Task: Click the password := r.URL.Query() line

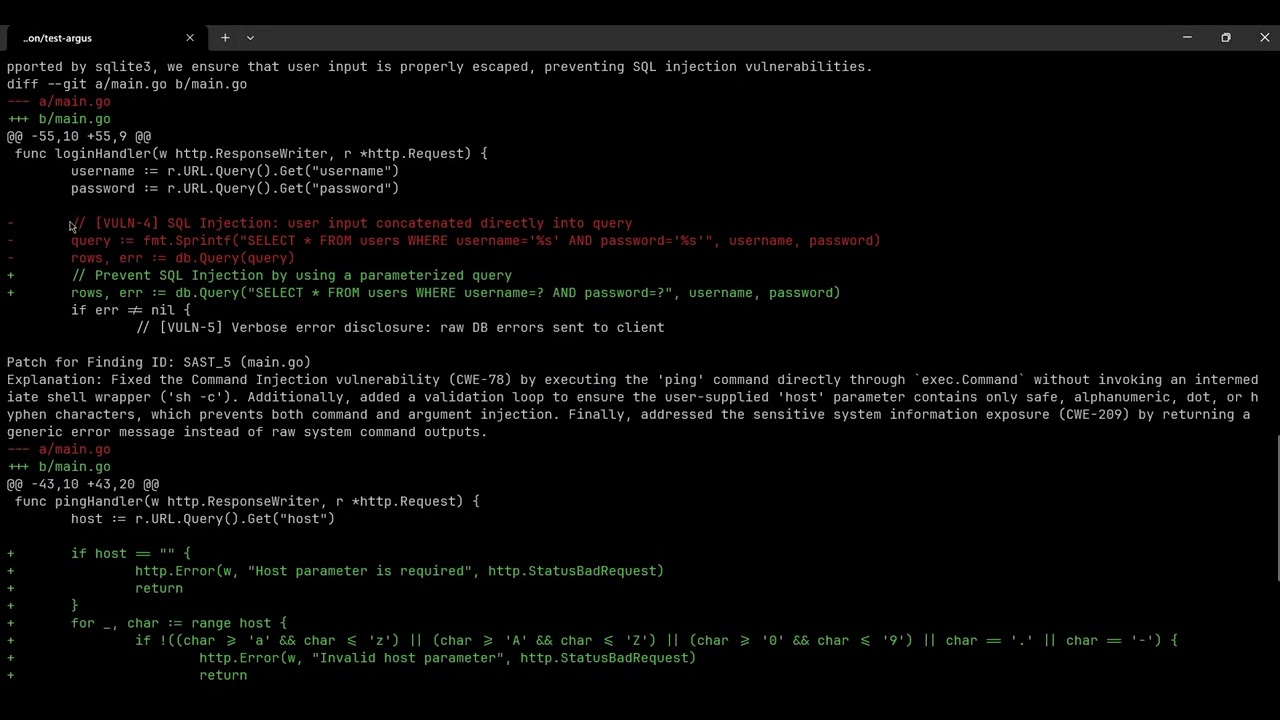Action: (x=235, y=188)
